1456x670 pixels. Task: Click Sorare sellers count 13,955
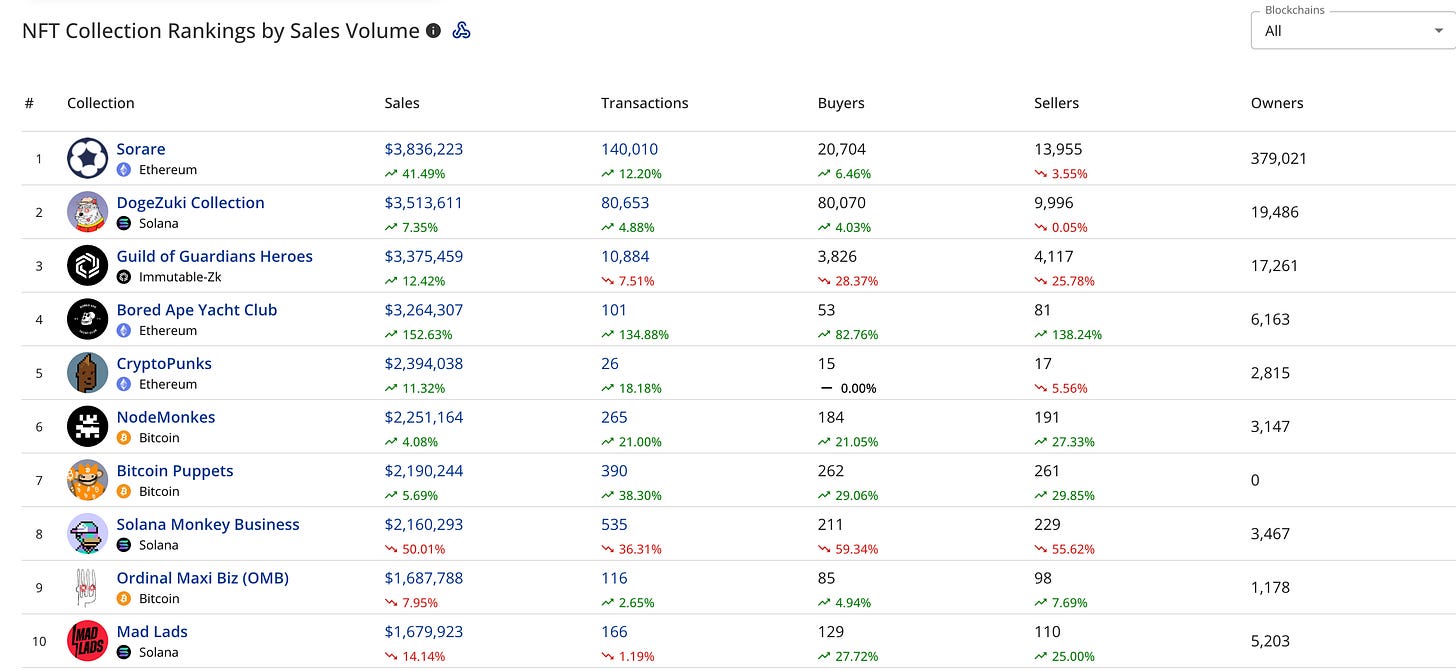pos(1058,149)
